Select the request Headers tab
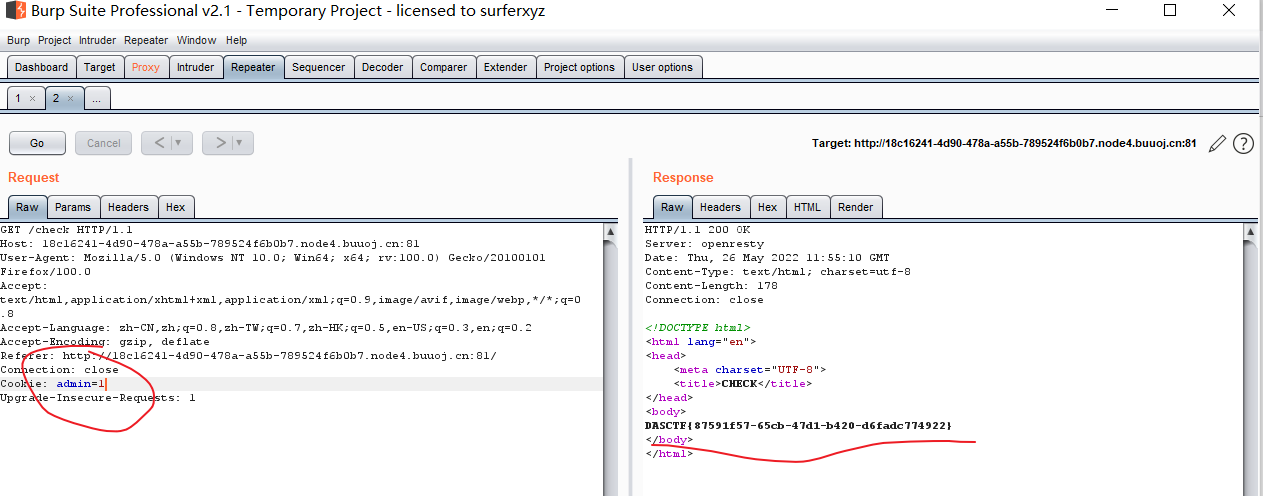1263x496 pixels. (128, 207)
